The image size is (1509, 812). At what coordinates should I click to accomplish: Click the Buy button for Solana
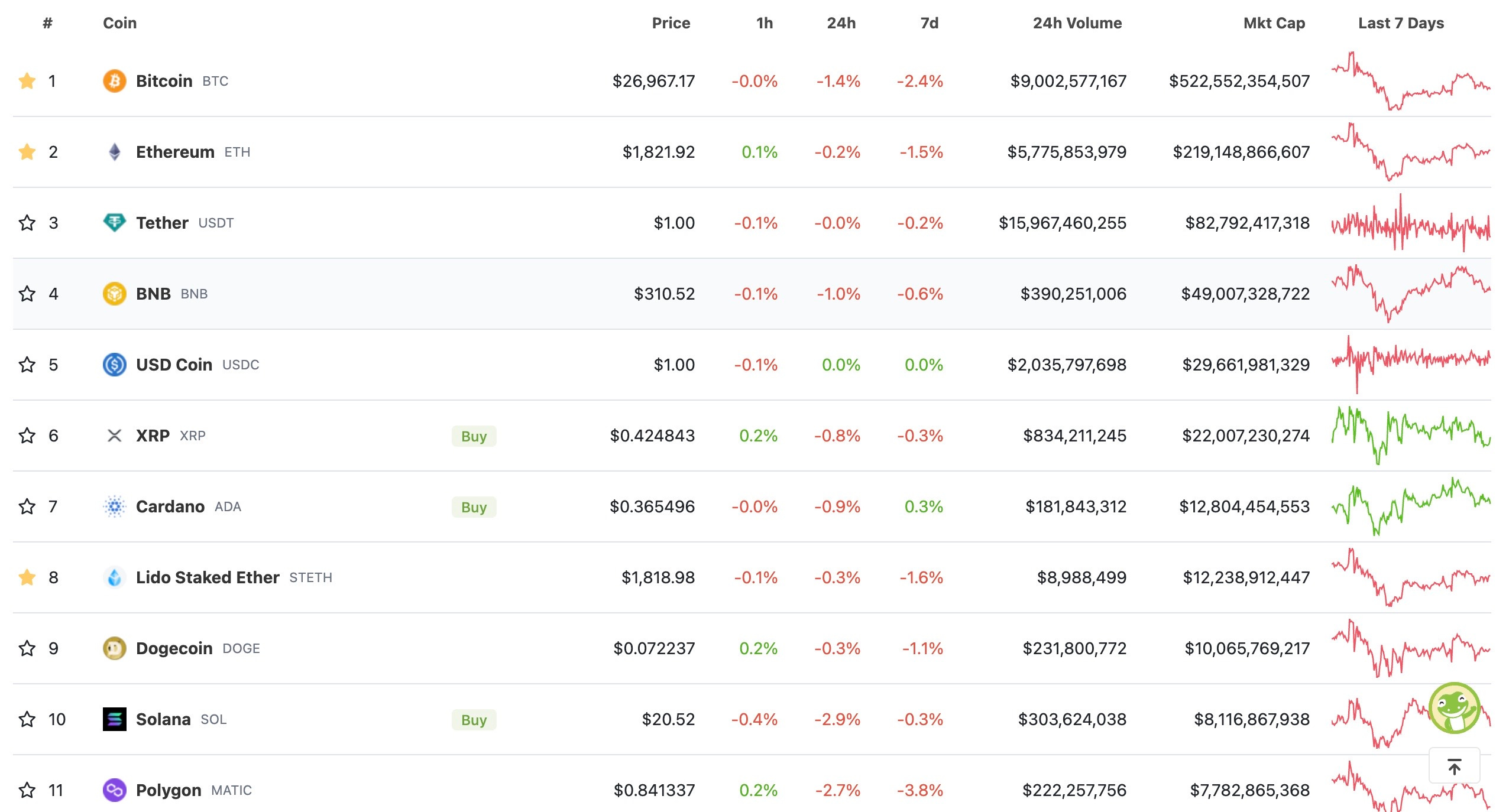(474, 720)
